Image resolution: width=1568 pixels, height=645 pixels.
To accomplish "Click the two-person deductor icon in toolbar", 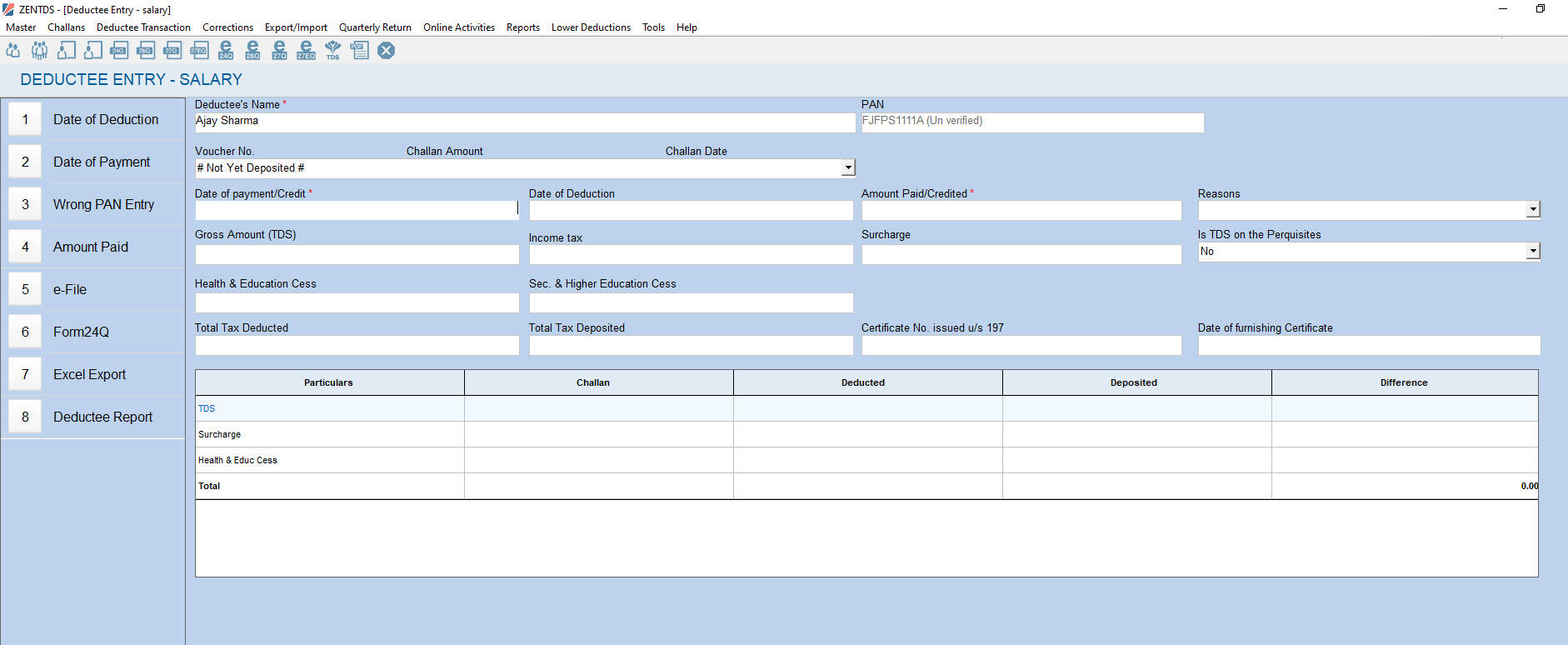I will tap(13, 51).
